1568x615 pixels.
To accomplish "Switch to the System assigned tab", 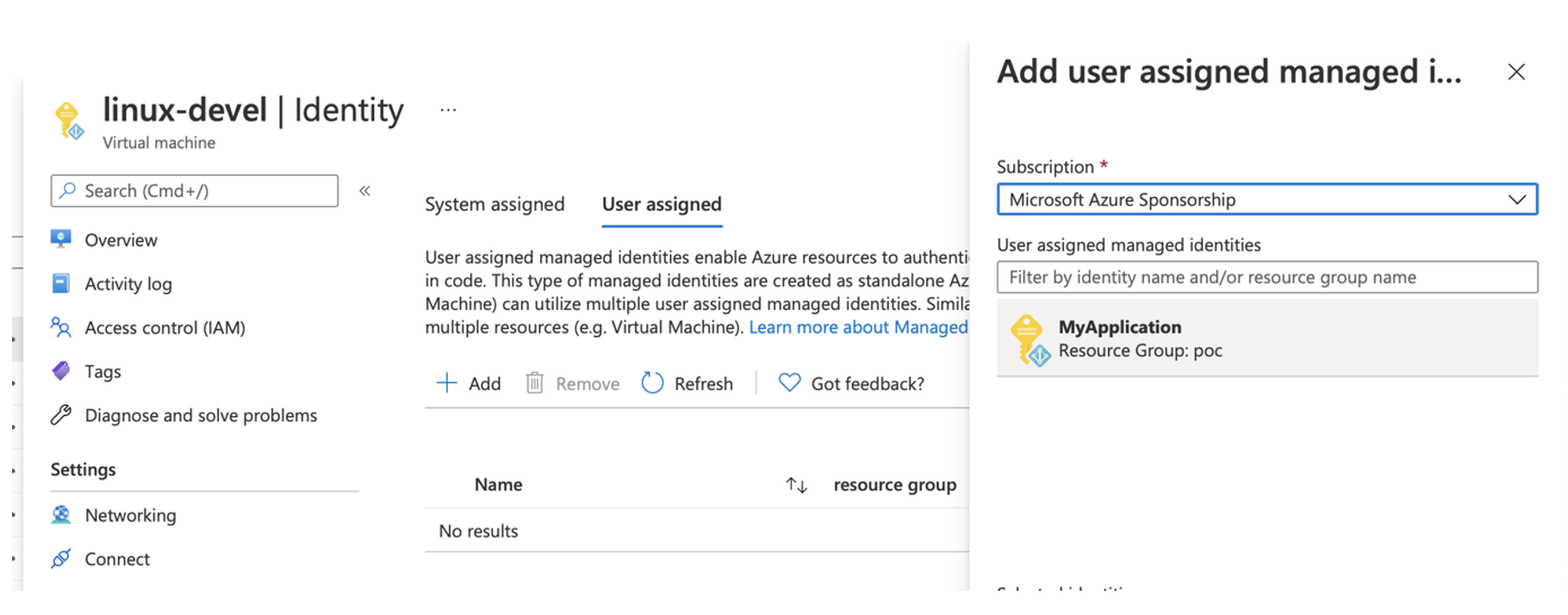I will click(x=495, y=204).
